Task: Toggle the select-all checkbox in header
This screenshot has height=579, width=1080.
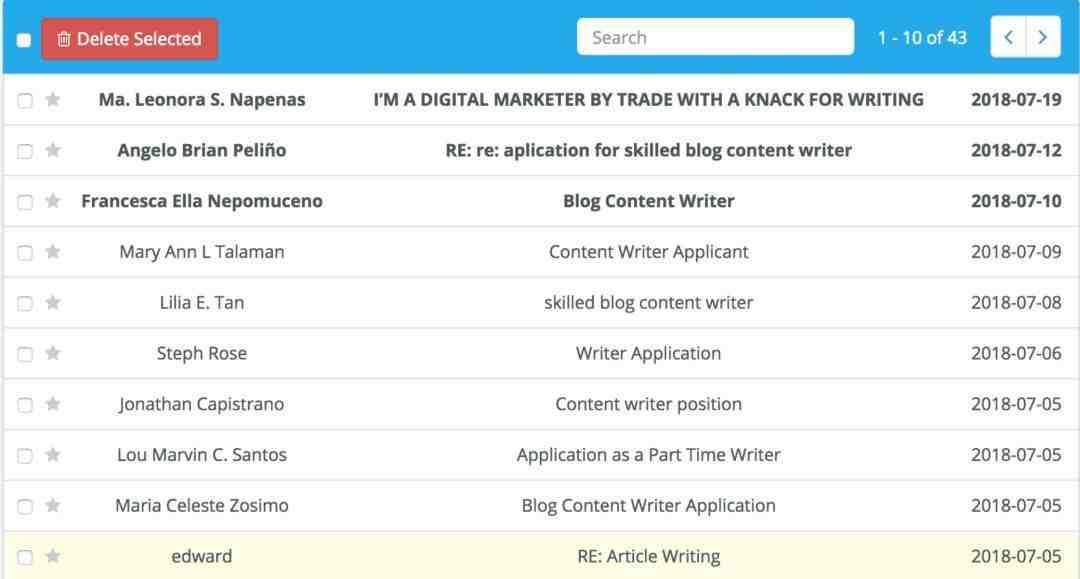Action: (24, 40)
